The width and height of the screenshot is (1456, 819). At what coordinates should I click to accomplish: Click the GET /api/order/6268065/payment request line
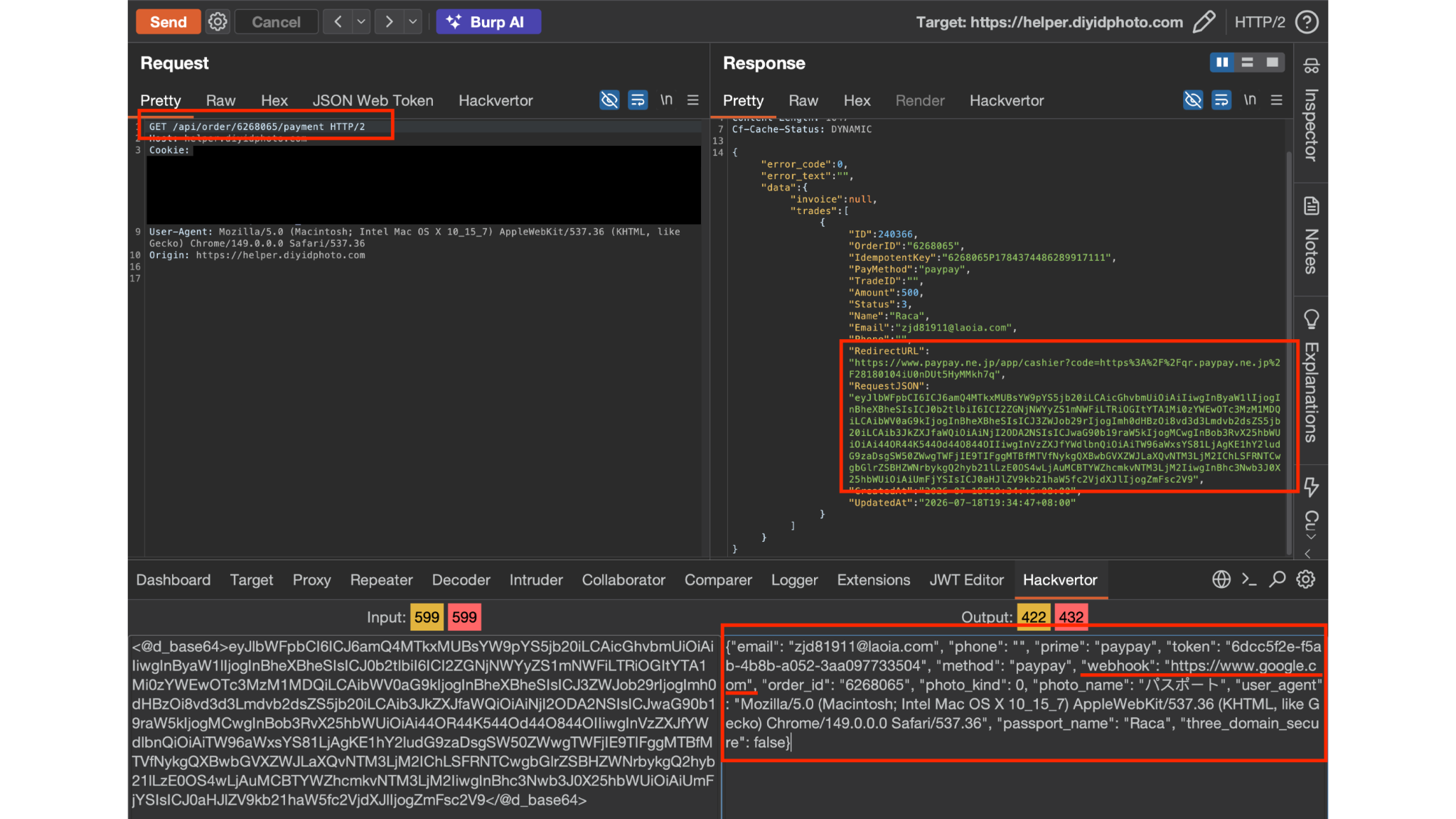click(x=257, y=127)
